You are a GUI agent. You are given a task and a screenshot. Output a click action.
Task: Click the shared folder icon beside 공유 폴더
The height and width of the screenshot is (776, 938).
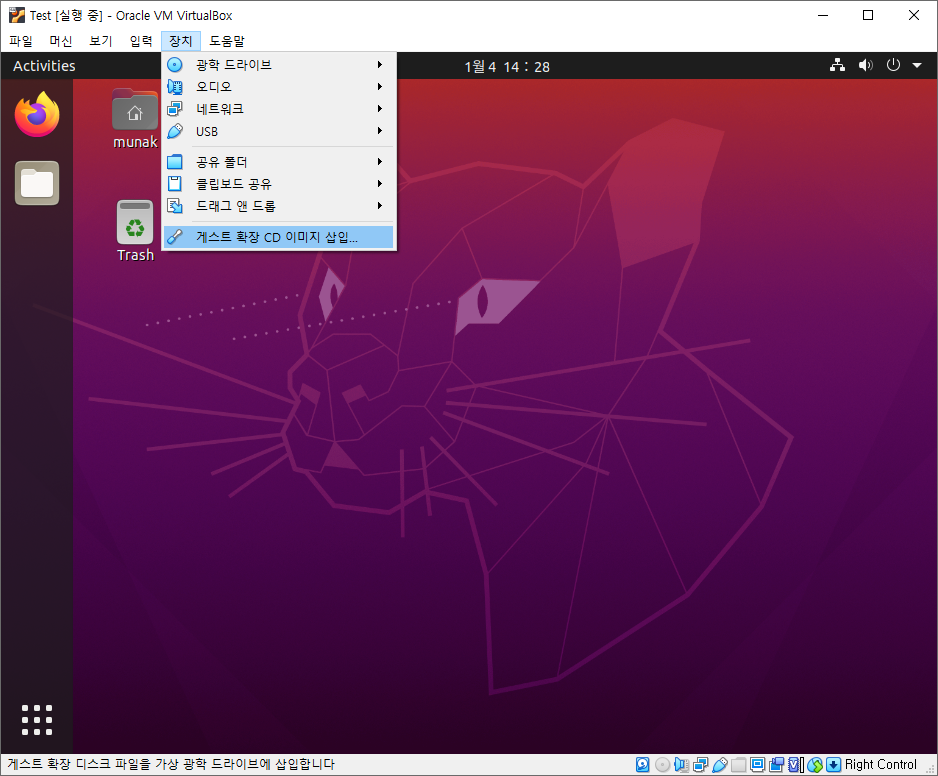[x=175, y=162]
